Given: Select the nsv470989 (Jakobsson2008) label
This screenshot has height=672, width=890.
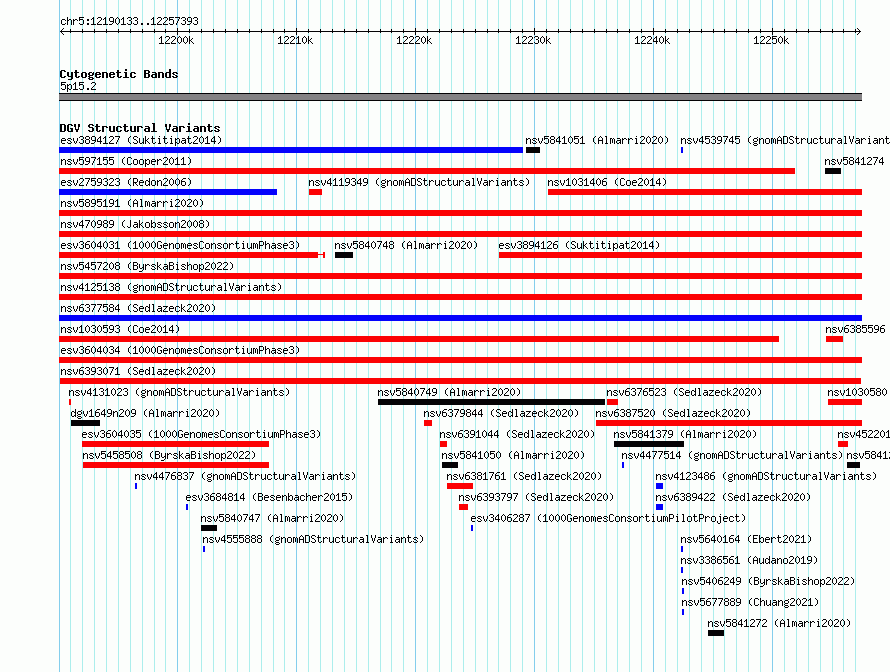Looking at the screenshot, I should pyautogui.click(x=135, y=224).
